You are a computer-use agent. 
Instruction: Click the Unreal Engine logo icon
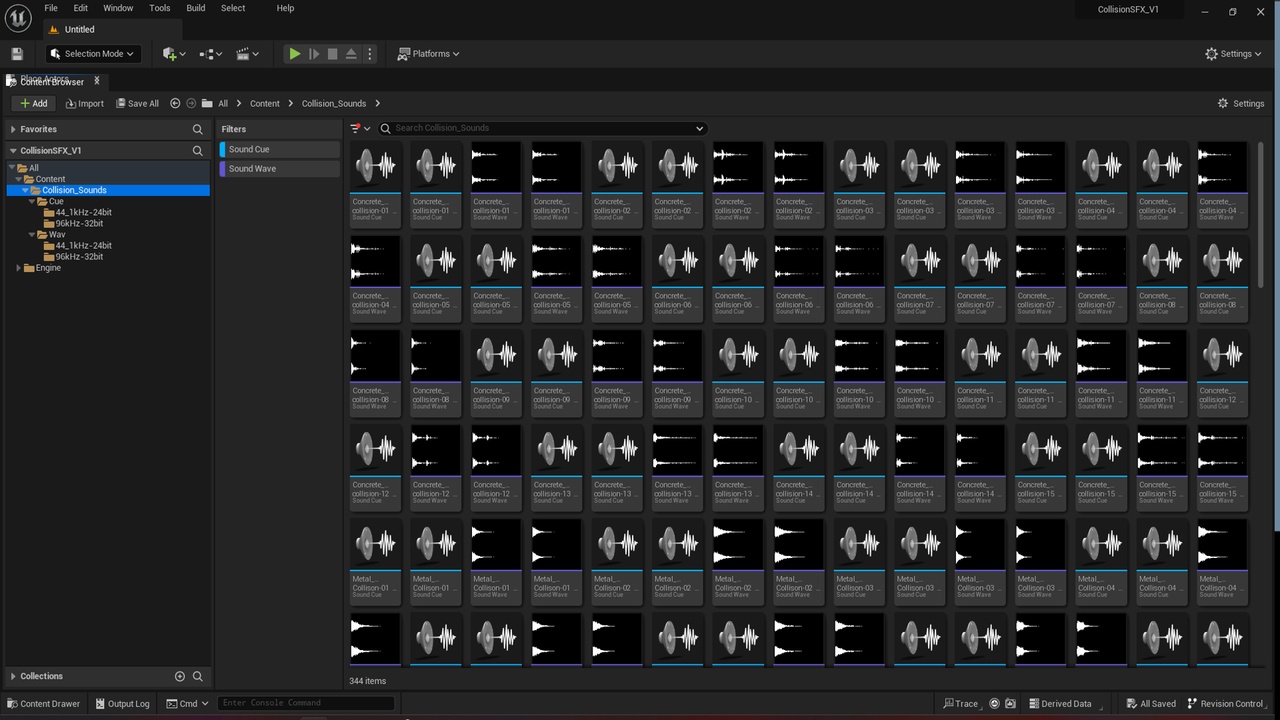point(18,18)
